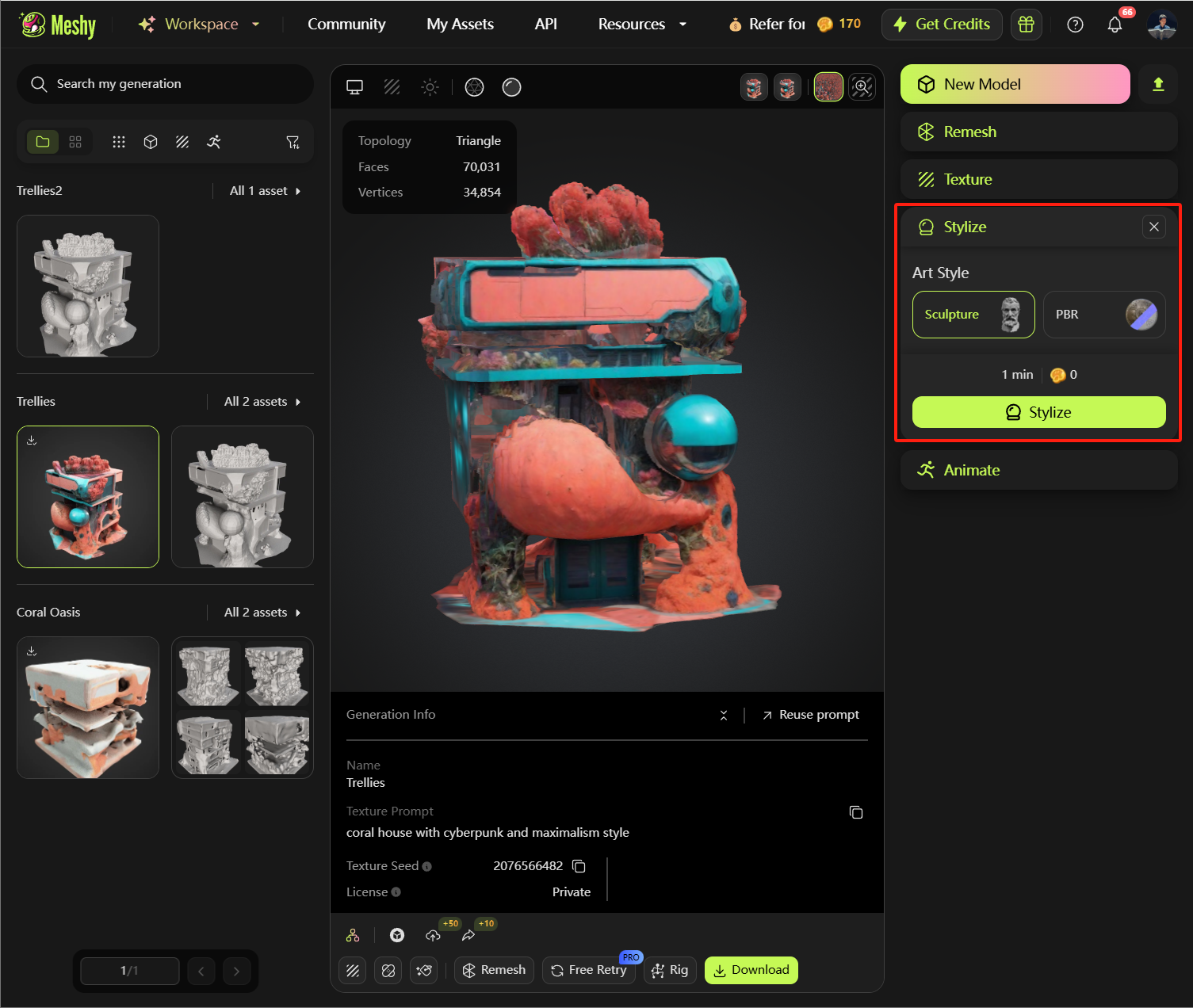Screen dimensions: 1193x1008
Task: Select the Sculpture art style
Action: [x=973, y=315]
